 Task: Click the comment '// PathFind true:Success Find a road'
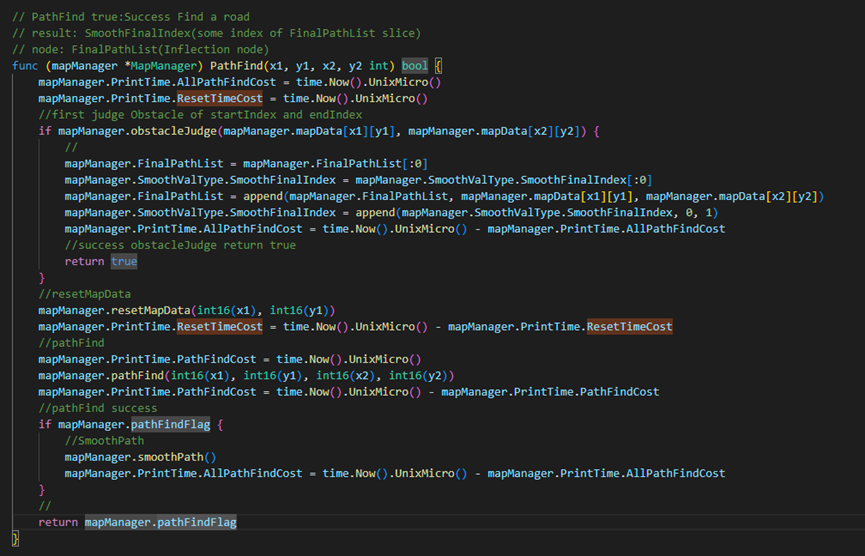coord(131,17)
